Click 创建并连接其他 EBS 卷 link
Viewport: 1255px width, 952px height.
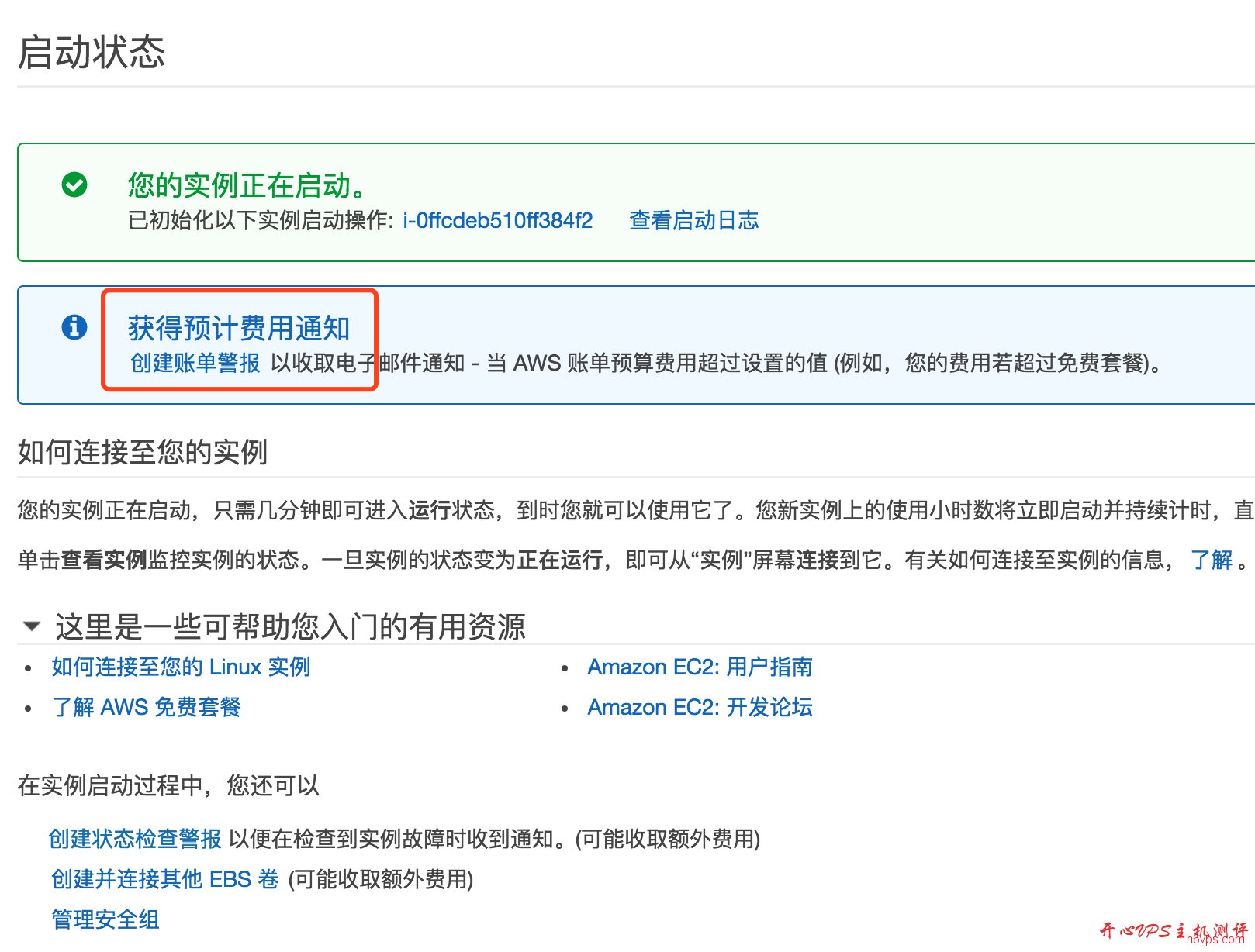pyautogui.click(x=164, y=879)
